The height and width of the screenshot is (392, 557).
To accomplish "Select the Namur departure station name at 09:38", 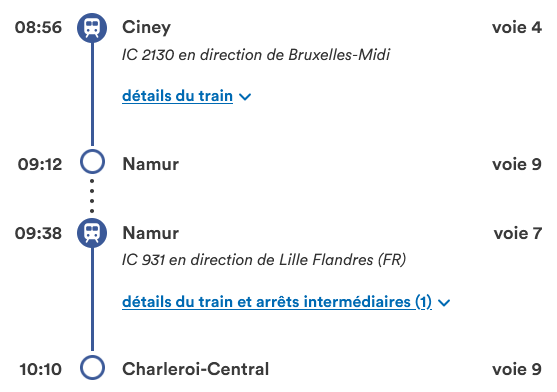I will pyautogui.click(x=150, y=233).
